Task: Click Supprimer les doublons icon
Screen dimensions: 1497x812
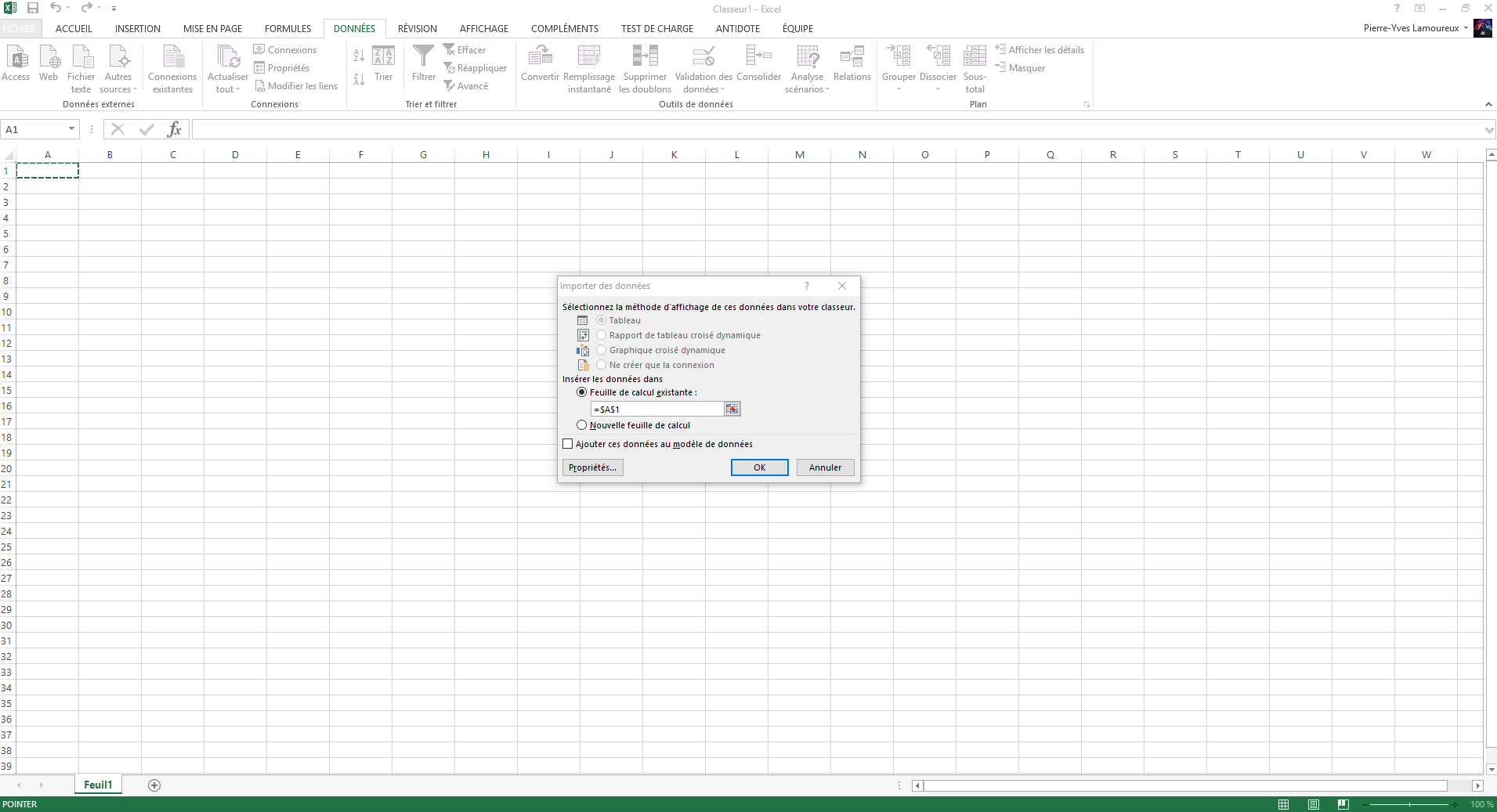Action: click(645, 56)
